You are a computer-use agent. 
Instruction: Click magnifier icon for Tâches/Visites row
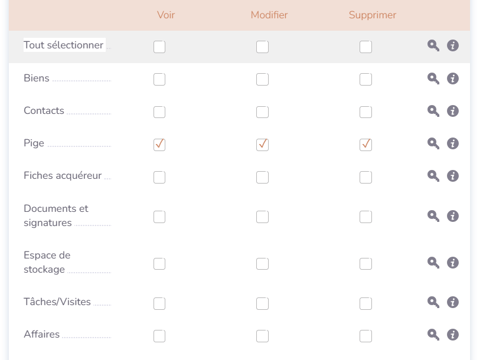(x=433, y=302)
